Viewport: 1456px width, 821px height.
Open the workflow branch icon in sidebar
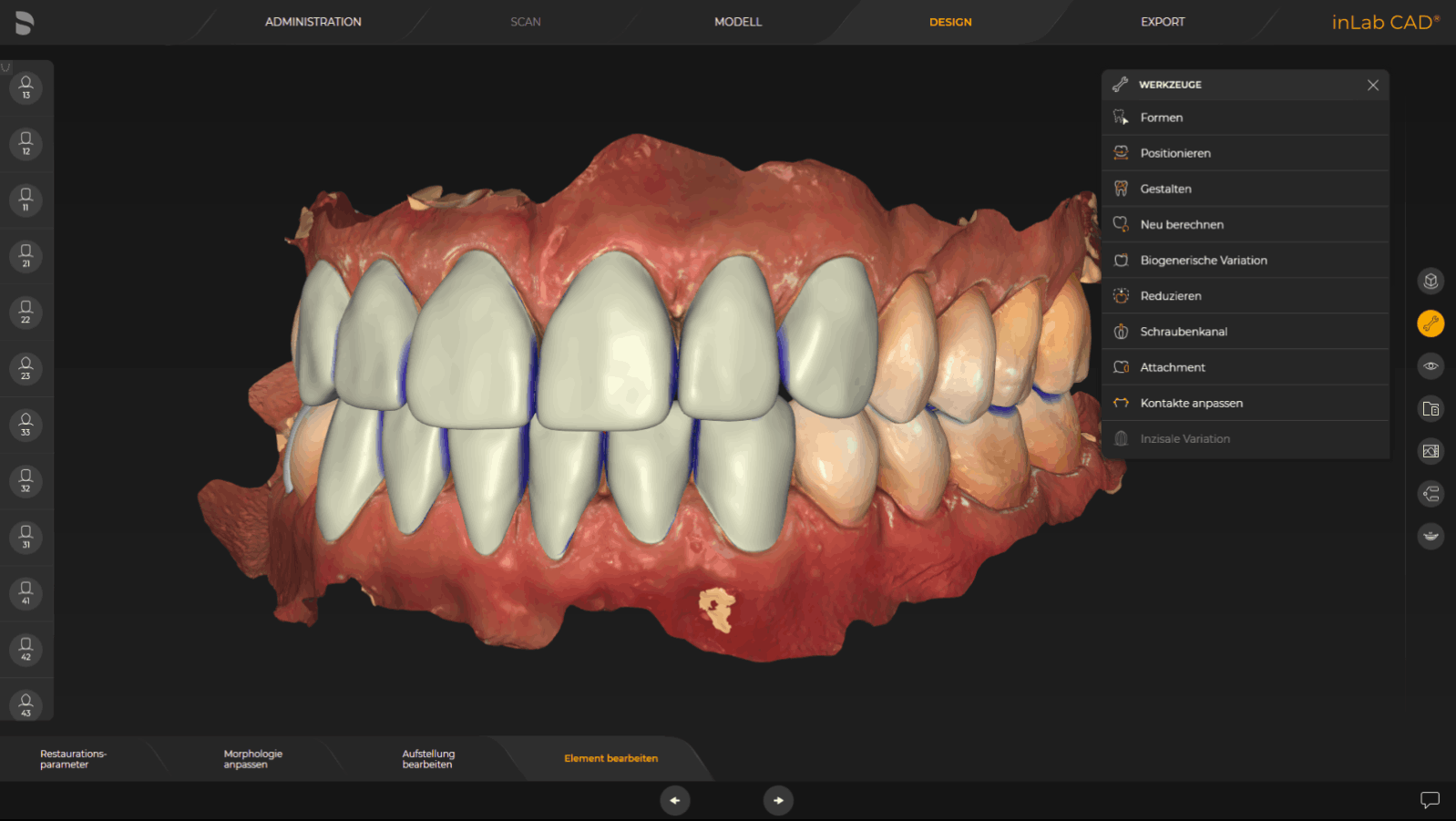coord(1430,494)
